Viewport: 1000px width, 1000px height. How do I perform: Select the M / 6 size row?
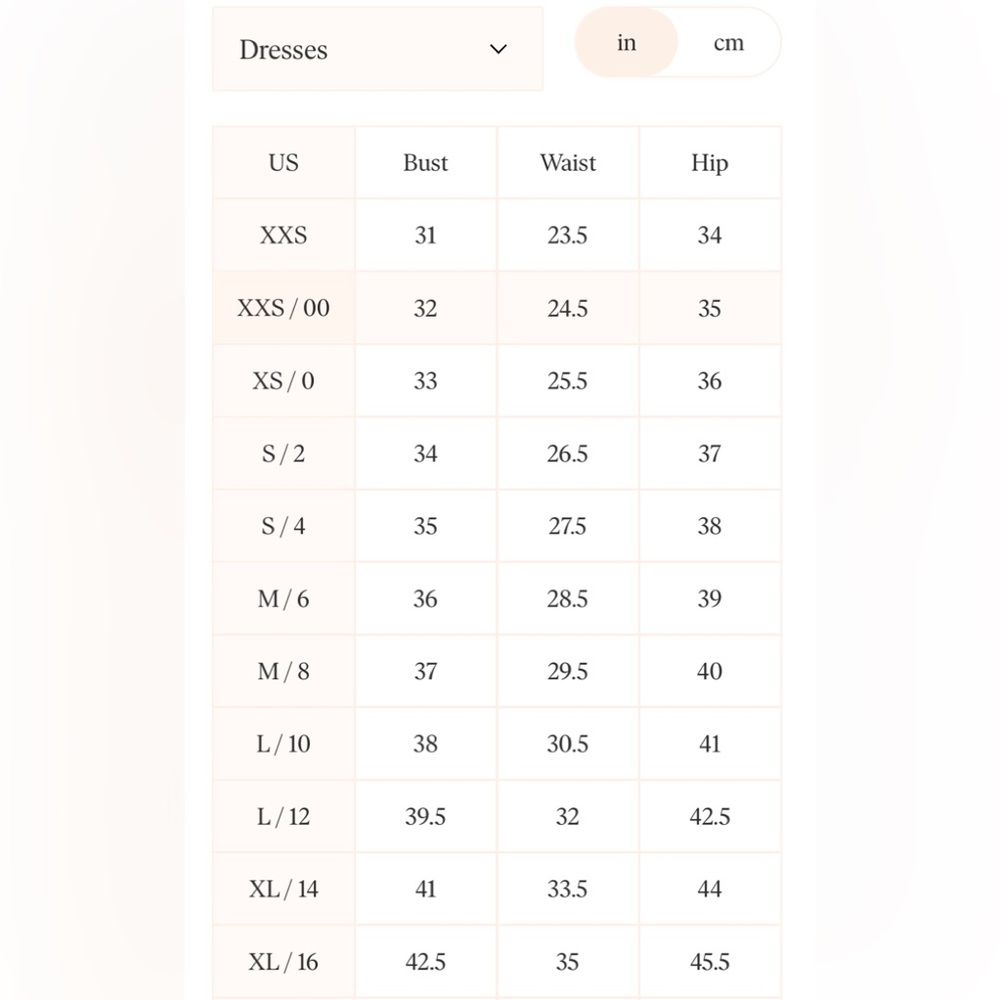click(x=497, y=599)
